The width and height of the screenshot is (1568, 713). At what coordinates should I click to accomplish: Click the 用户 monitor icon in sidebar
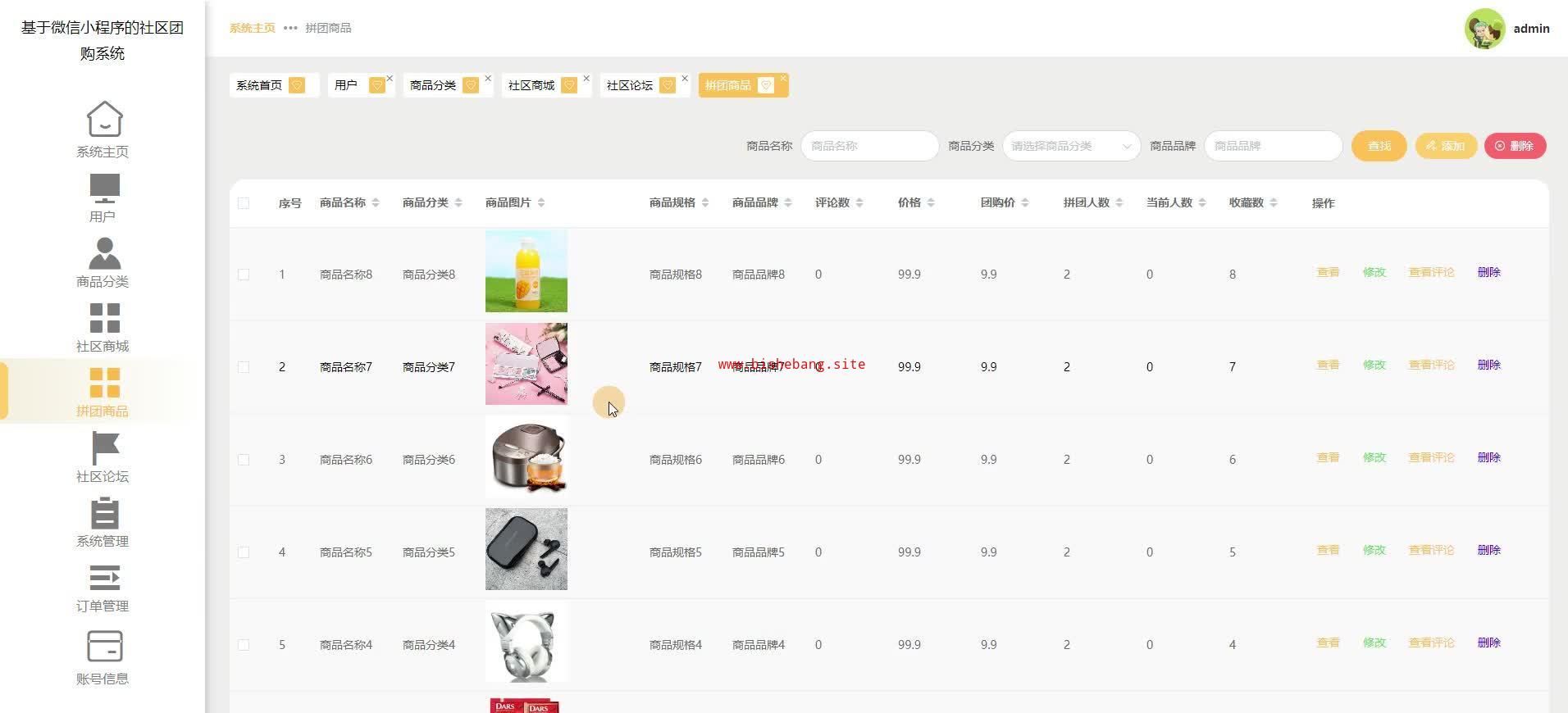click(104, 188)
